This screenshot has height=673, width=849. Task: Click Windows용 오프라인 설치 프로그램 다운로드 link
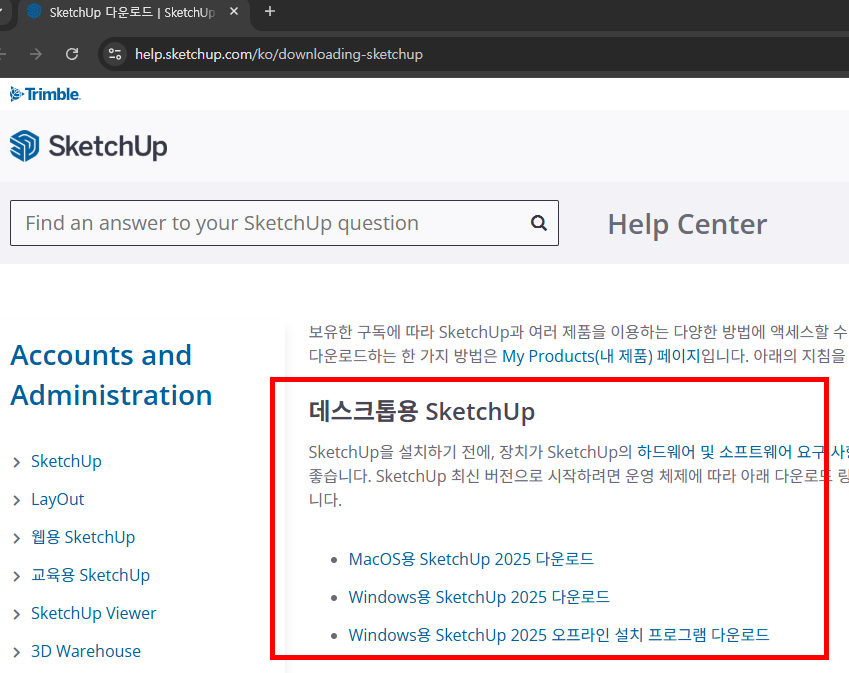[559, 635]
